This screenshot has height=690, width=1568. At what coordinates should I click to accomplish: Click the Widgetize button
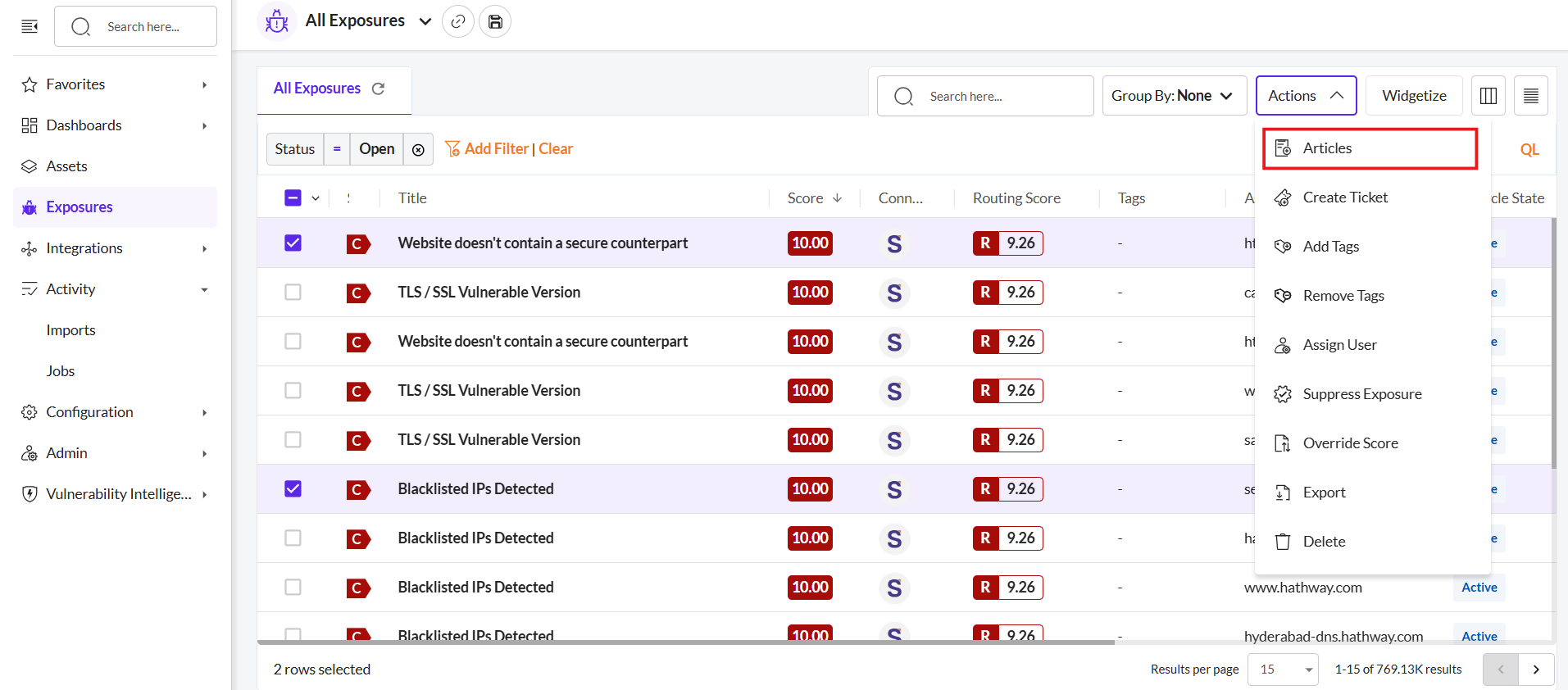click(1413, 96)
